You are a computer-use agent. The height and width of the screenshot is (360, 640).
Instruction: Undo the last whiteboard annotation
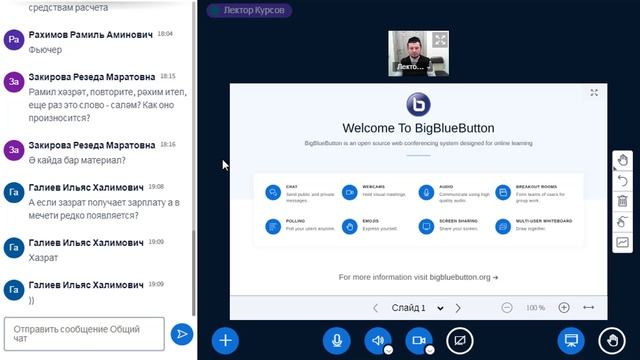point(622,180)
